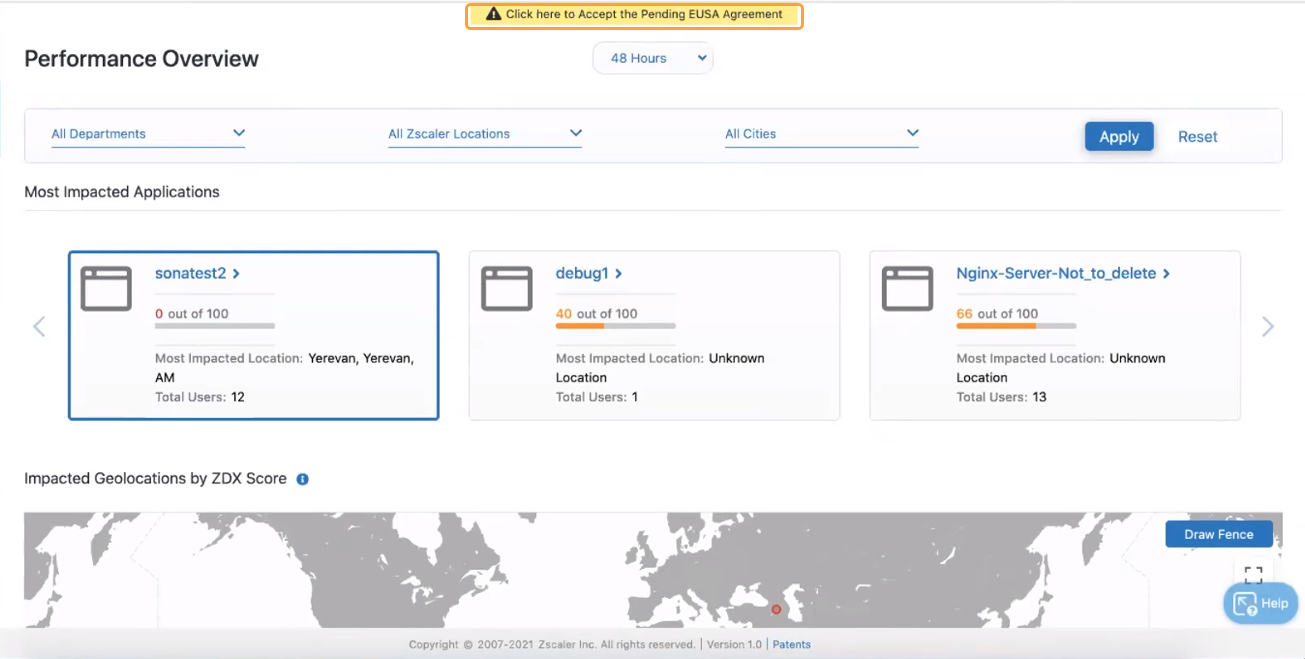Image resolution: width=1305 pixels, height=659 pixels.
Task: Click the Draw Fence button
Action: (x=1218, y=534)
